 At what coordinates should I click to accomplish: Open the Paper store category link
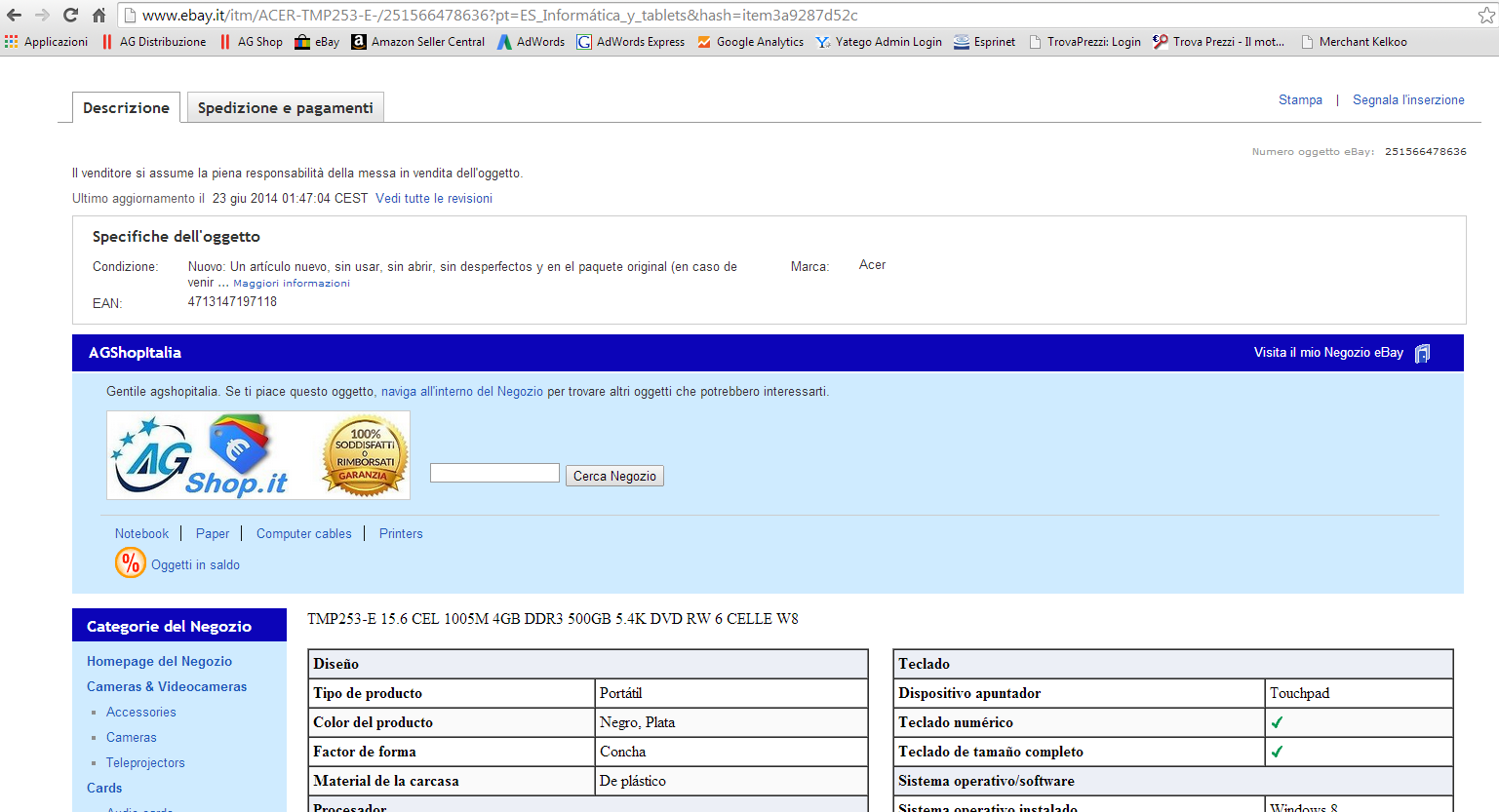click(x=213, y=533)
